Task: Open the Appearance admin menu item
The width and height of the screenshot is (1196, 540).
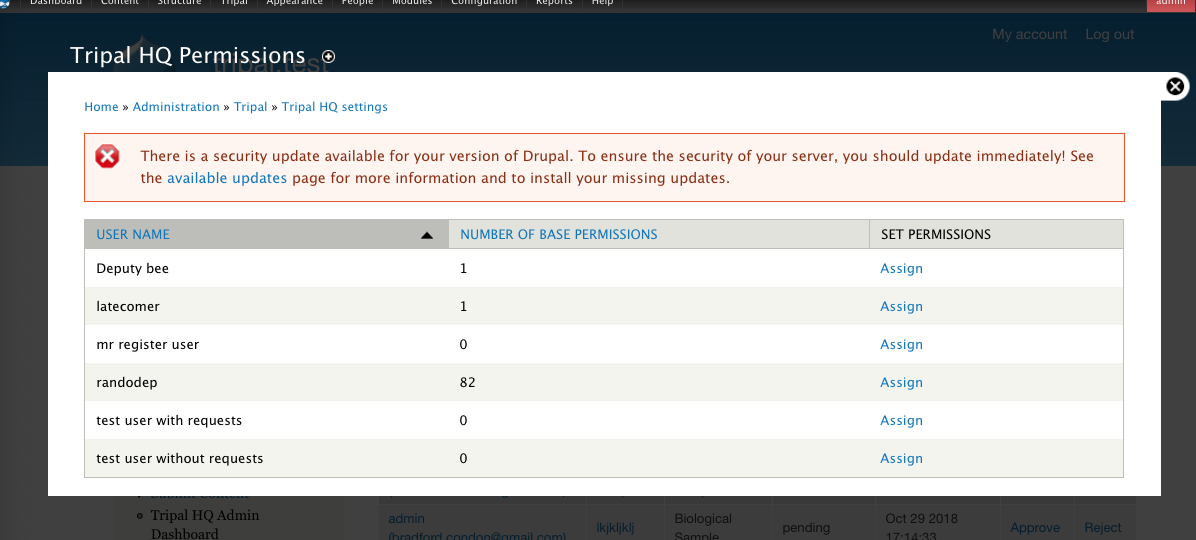Action: click(x=294, y=2)
